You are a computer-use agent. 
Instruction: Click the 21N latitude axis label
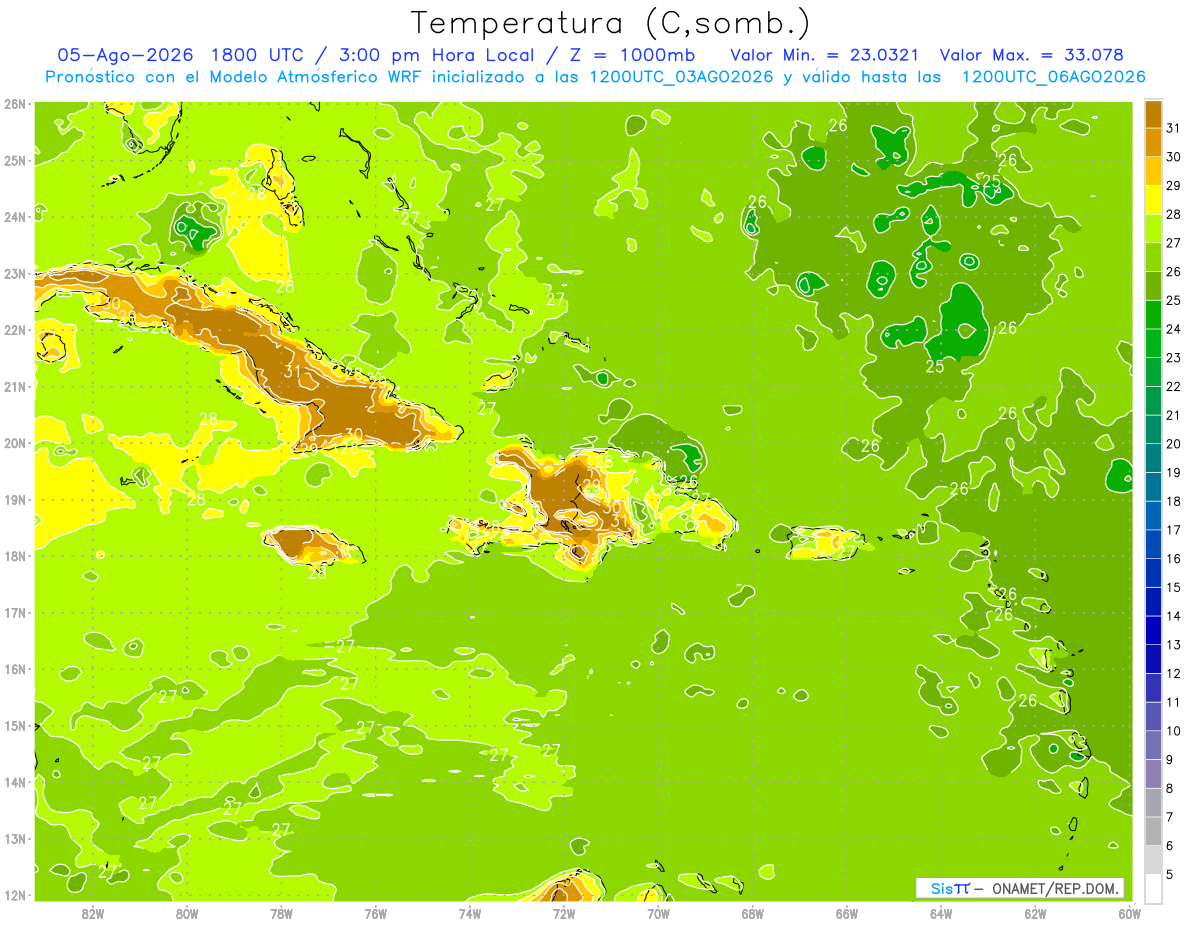pyautogui.click(x=15, y=386)
